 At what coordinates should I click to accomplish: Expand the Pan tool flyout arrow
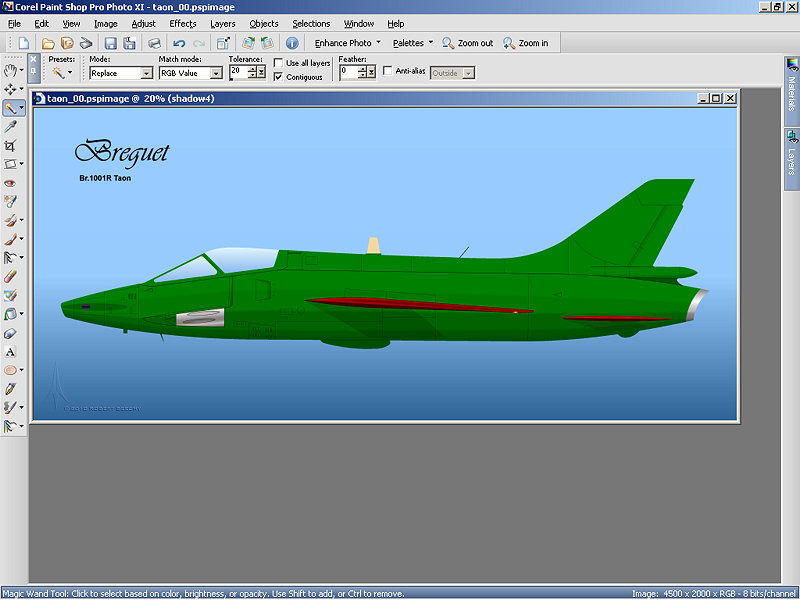pos(21,70)
